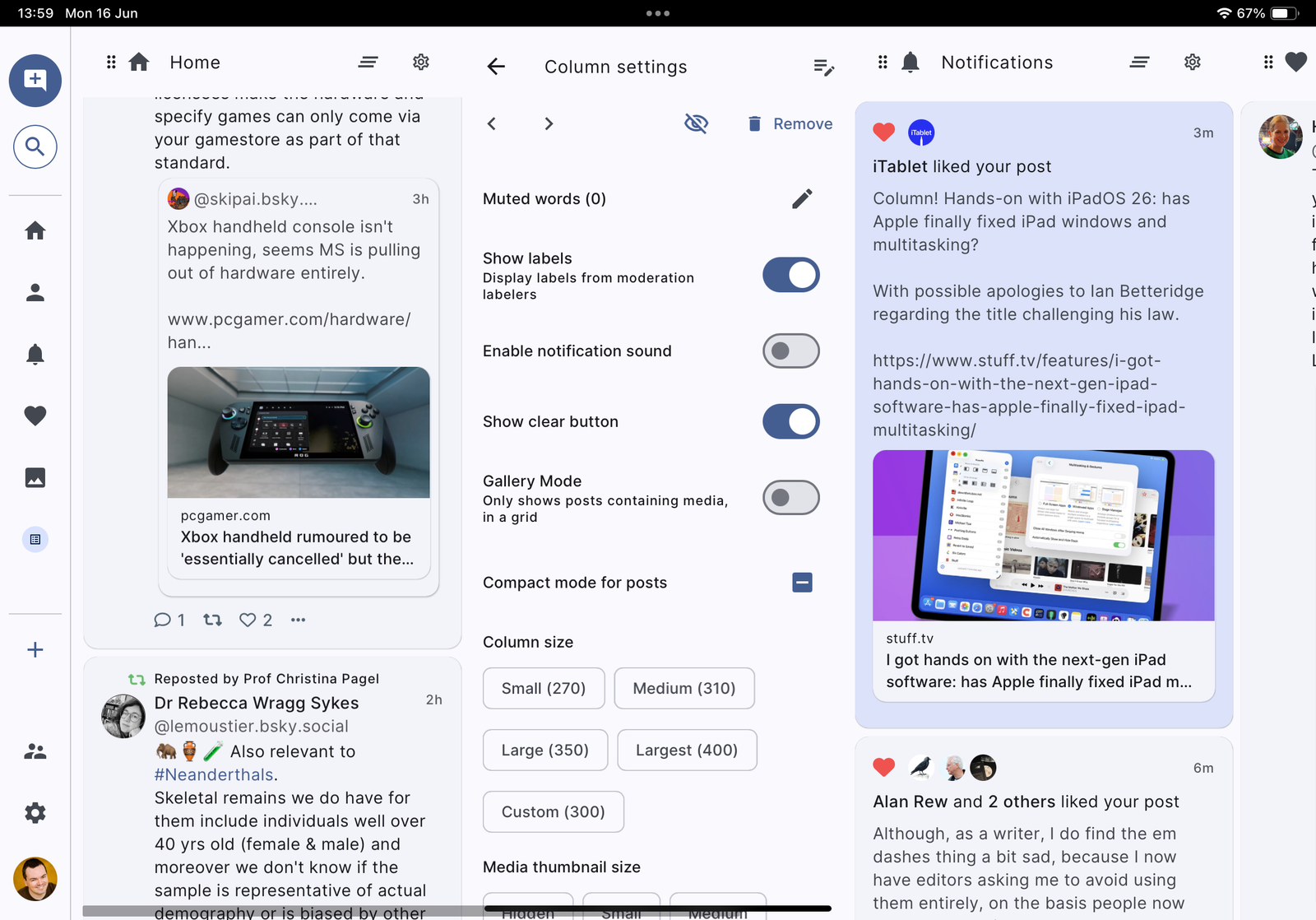Add a new column with plus icon
This screenshot has width=1316, height=920.
click(35, 649)
